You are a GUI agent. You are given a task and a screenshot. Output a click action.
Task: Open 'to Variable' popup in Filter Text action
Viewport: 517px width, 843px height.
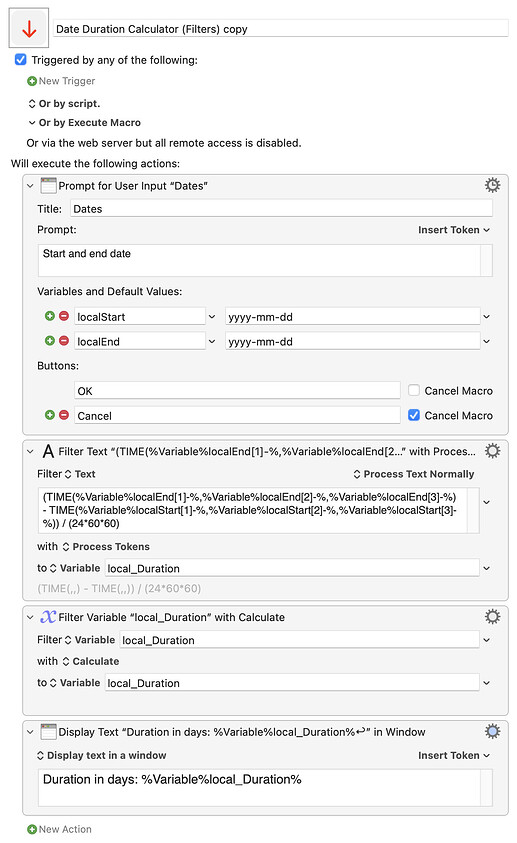(74, 568)
